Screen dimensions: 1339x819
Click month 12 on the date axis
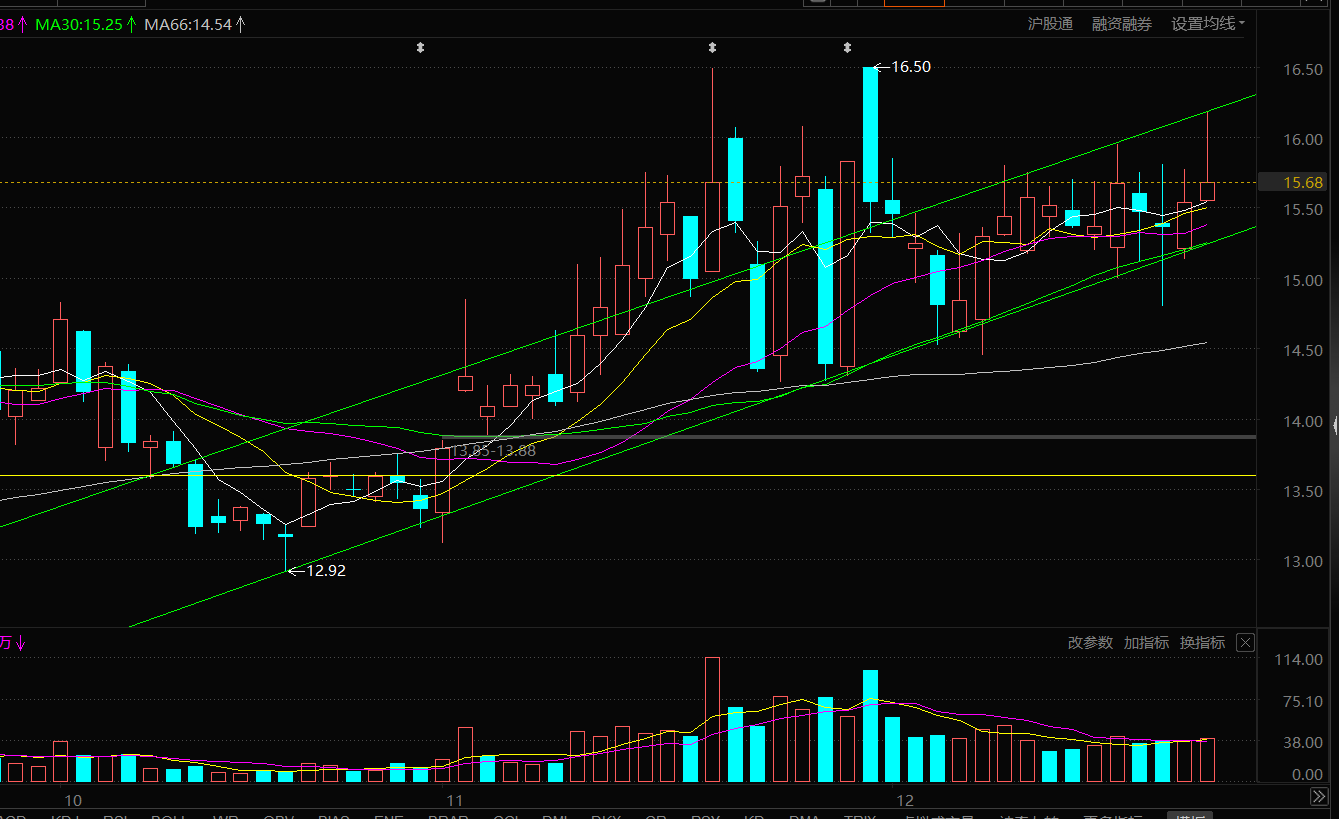pyautogui.click(x=905, y=801)
